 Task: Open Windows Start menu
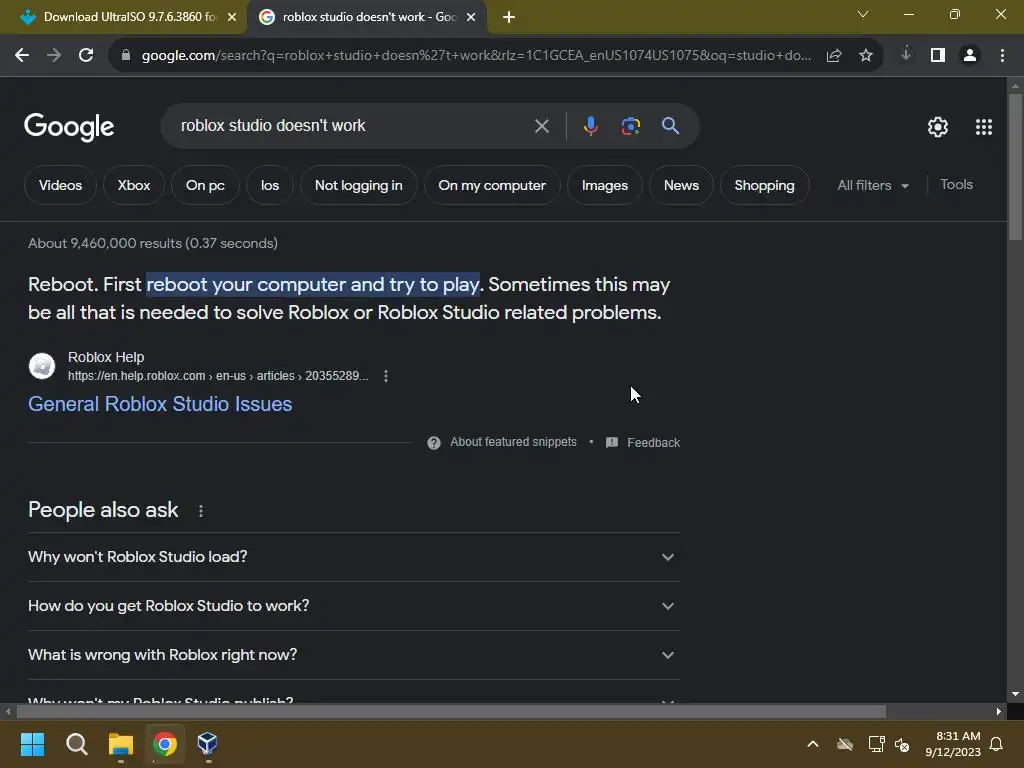pyautogui.click(x=32, y=744)
